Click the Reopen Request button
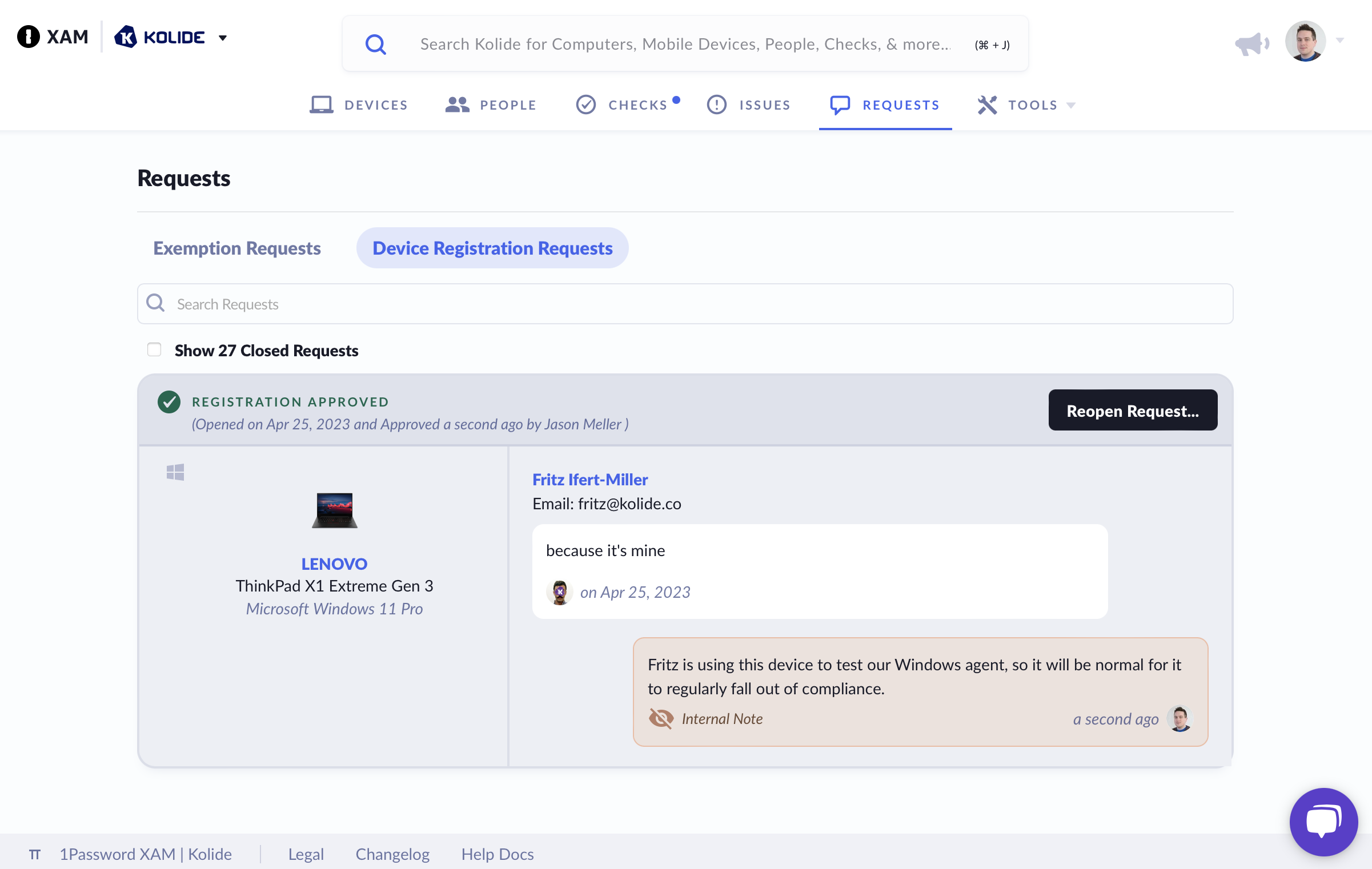This screenshot has height=869, width=1372. click(x=1132, y=411)
